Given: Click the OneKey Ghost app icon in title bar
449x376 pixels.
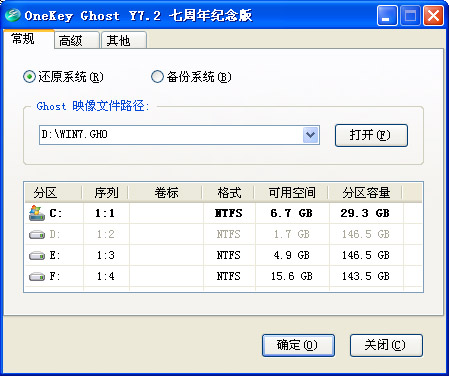Looking at the screenshot, I should pos(13,15).
